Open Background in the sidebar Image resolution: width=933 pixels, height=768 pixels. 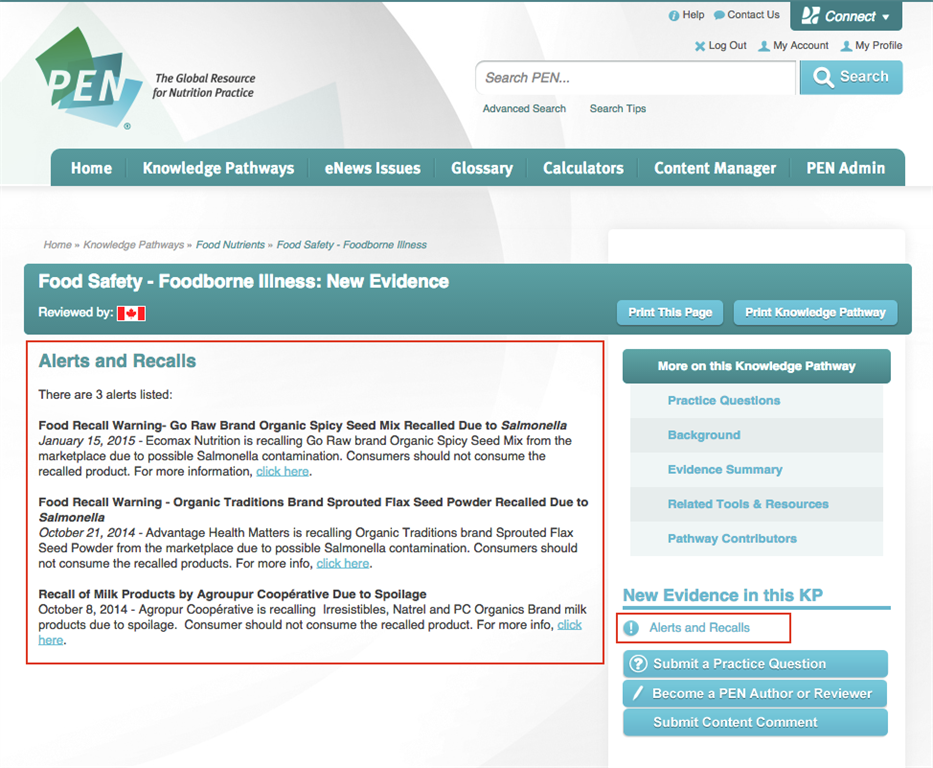click(x=704, y=435)
